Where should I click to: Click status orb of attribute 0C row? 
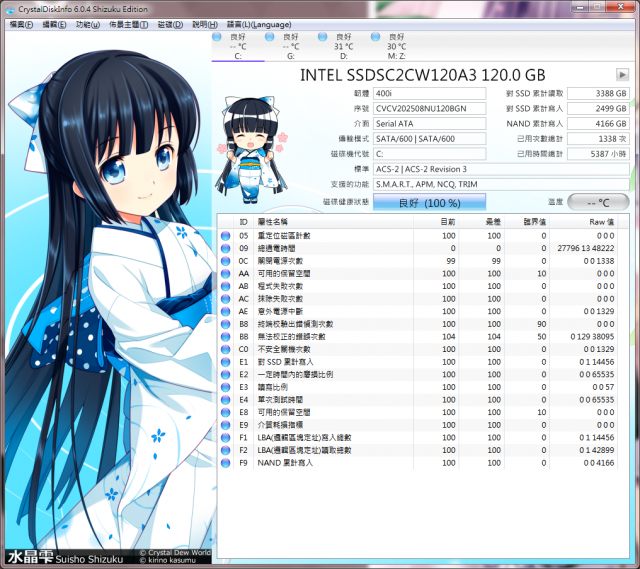pyautogui.click(x=225, y=261)
